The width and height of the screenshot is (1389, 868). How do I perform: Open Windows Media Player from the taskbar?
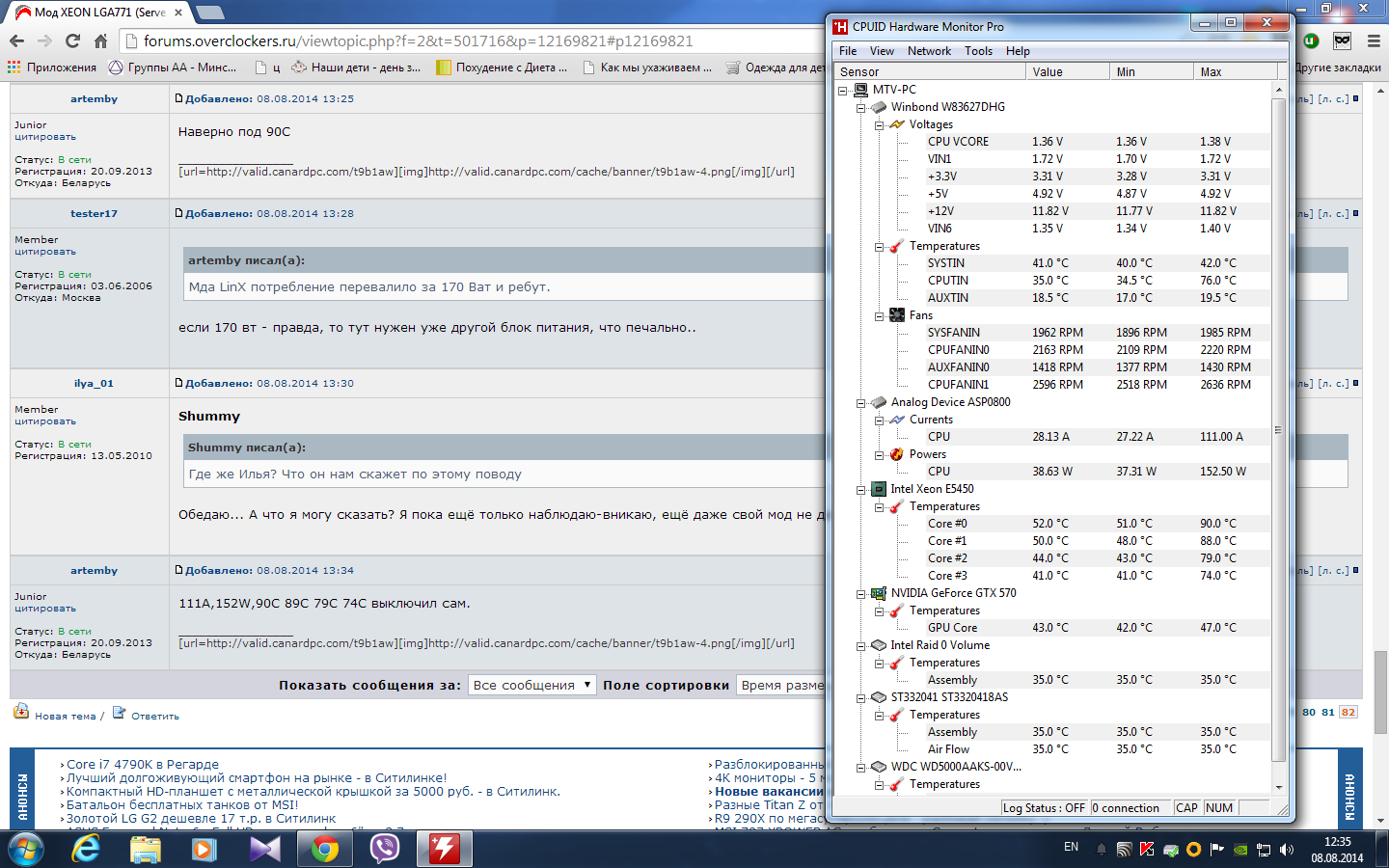click(205, 850)
